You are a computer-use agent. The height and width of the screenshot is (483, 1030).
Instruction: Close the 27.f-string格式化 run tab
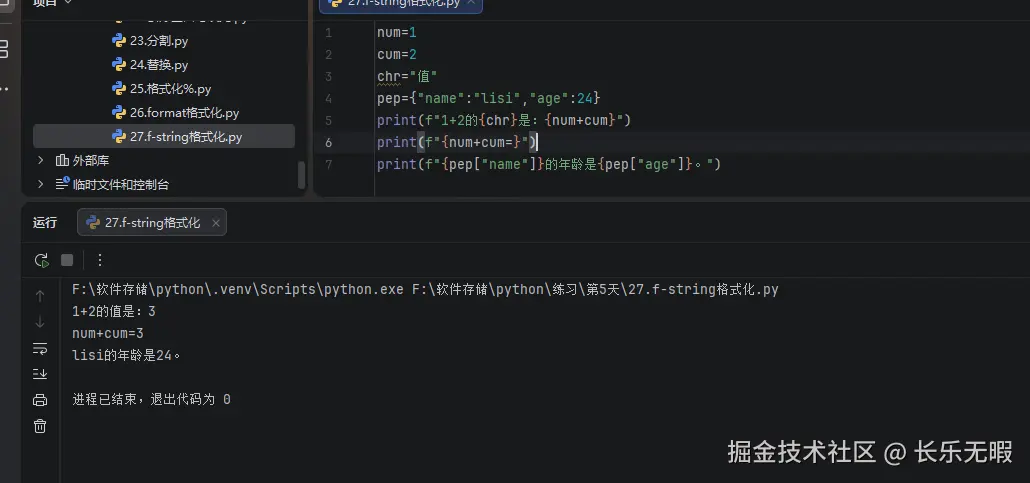coord(215,223)
